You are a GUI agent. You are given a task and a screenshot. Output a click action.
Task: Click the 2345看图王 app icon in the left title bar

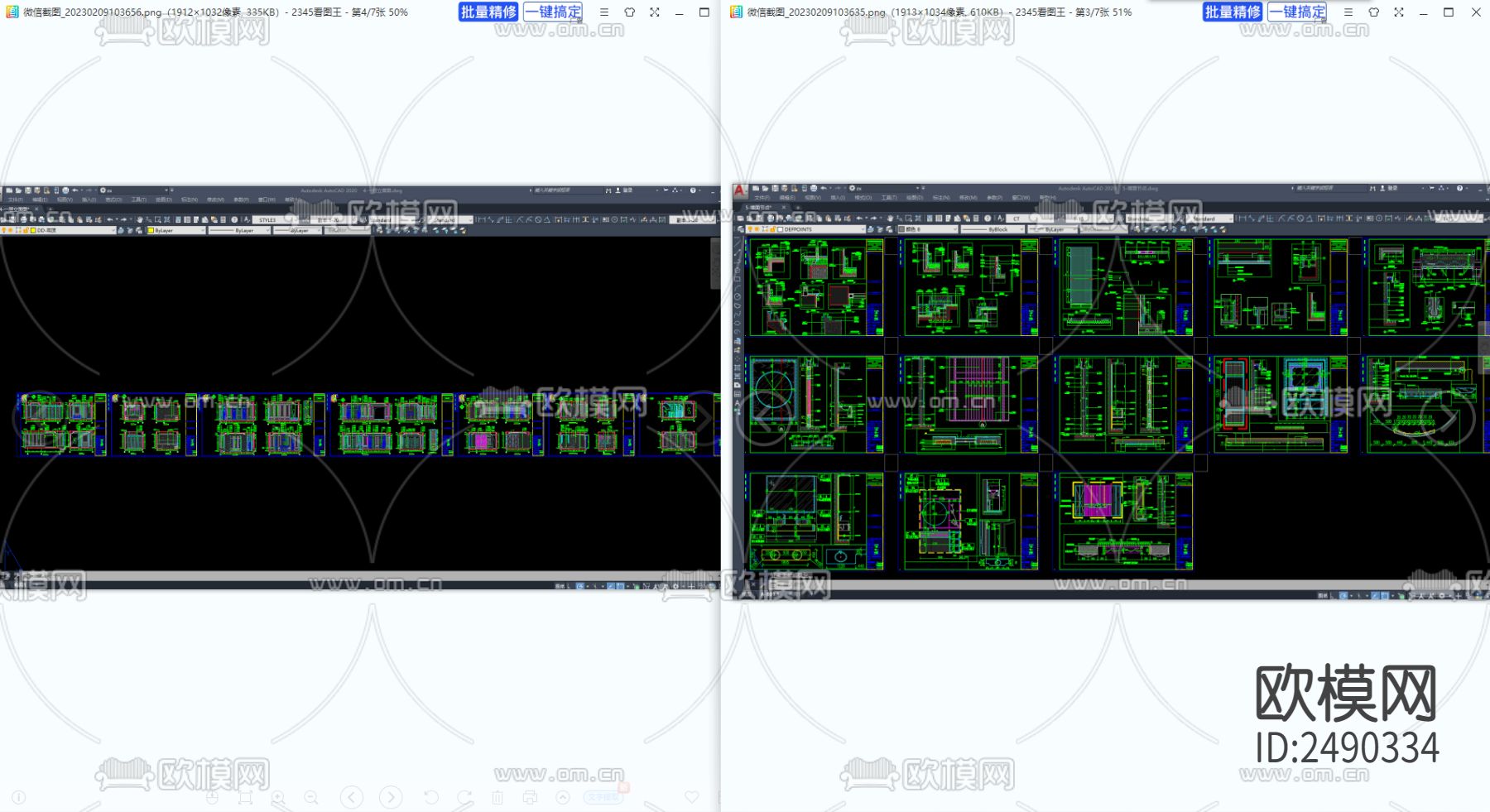click(12, 12)
